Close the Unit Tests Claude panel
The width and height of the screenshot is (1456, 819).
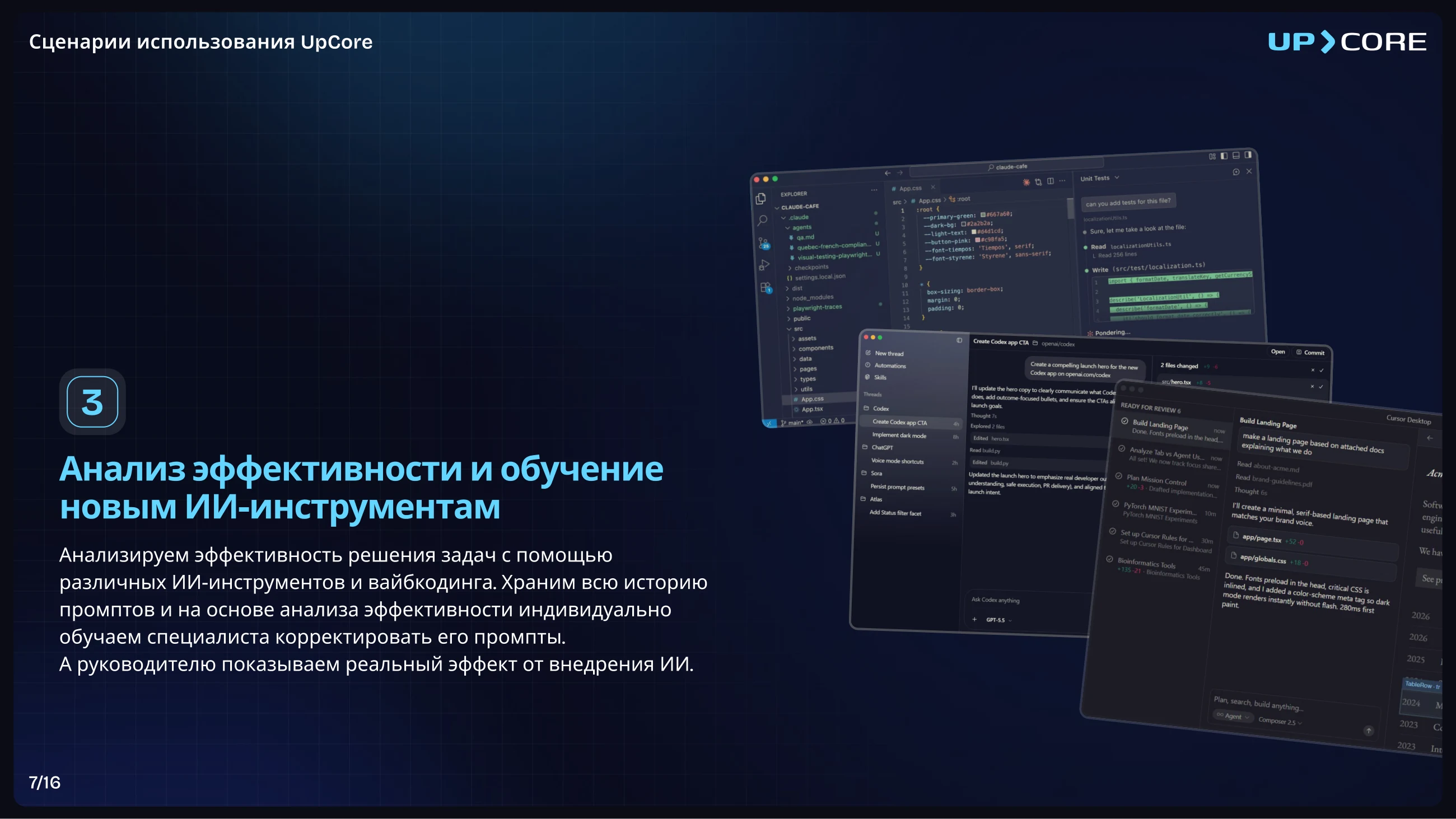(1249, 171)
